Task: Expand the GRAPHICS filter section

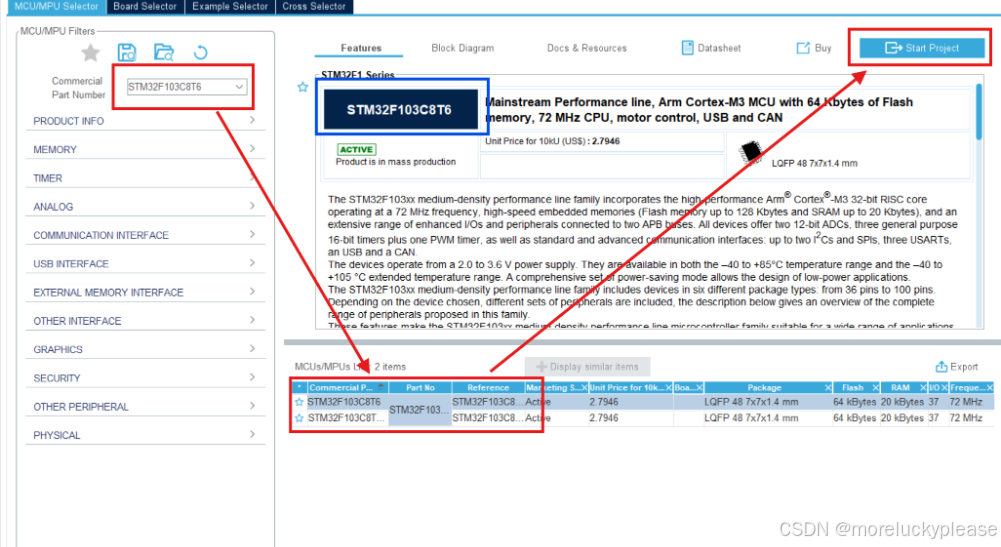Action: 145,349
